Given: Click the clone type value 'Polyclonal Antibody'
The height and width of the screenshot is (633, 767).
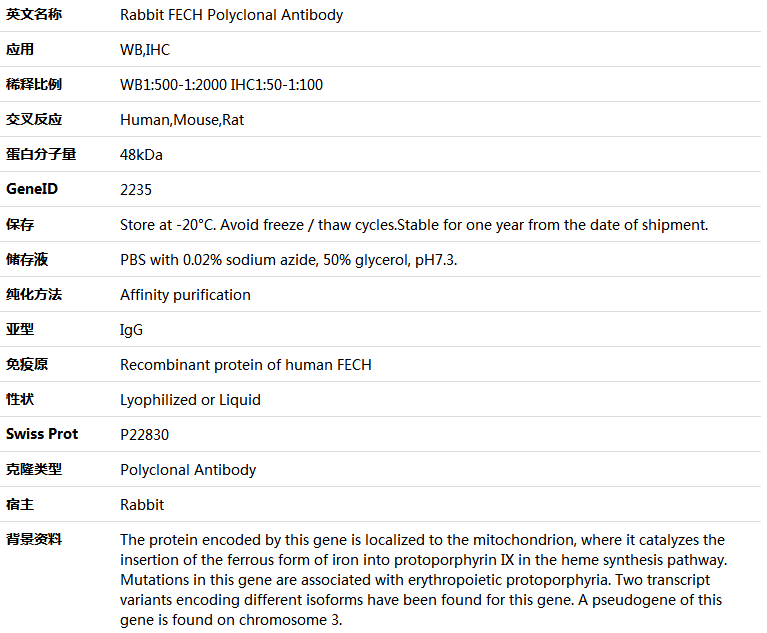Looking at the screenshot, I should (x=188, y=470).
